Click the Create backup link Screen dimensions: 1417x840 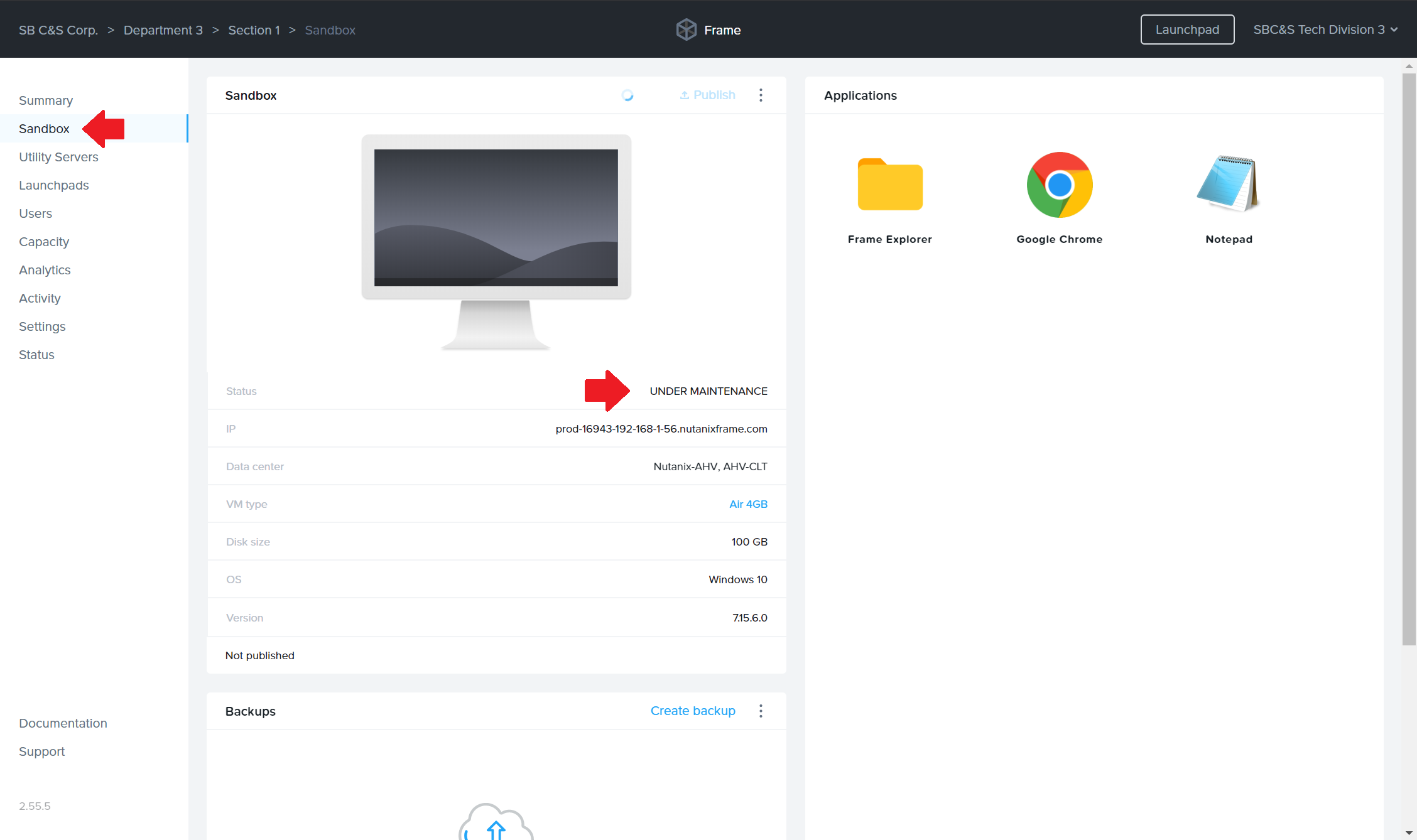[693, 711]
